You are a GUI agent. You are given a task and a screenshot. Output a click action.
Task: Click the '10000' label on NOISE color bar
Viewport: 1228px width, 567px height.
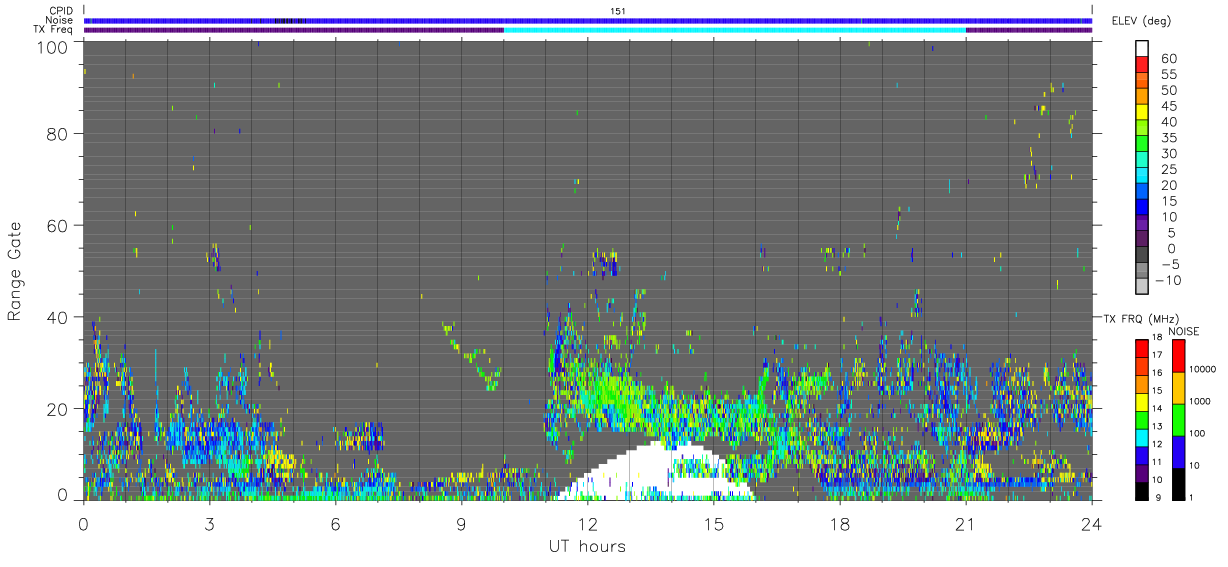1202,369
